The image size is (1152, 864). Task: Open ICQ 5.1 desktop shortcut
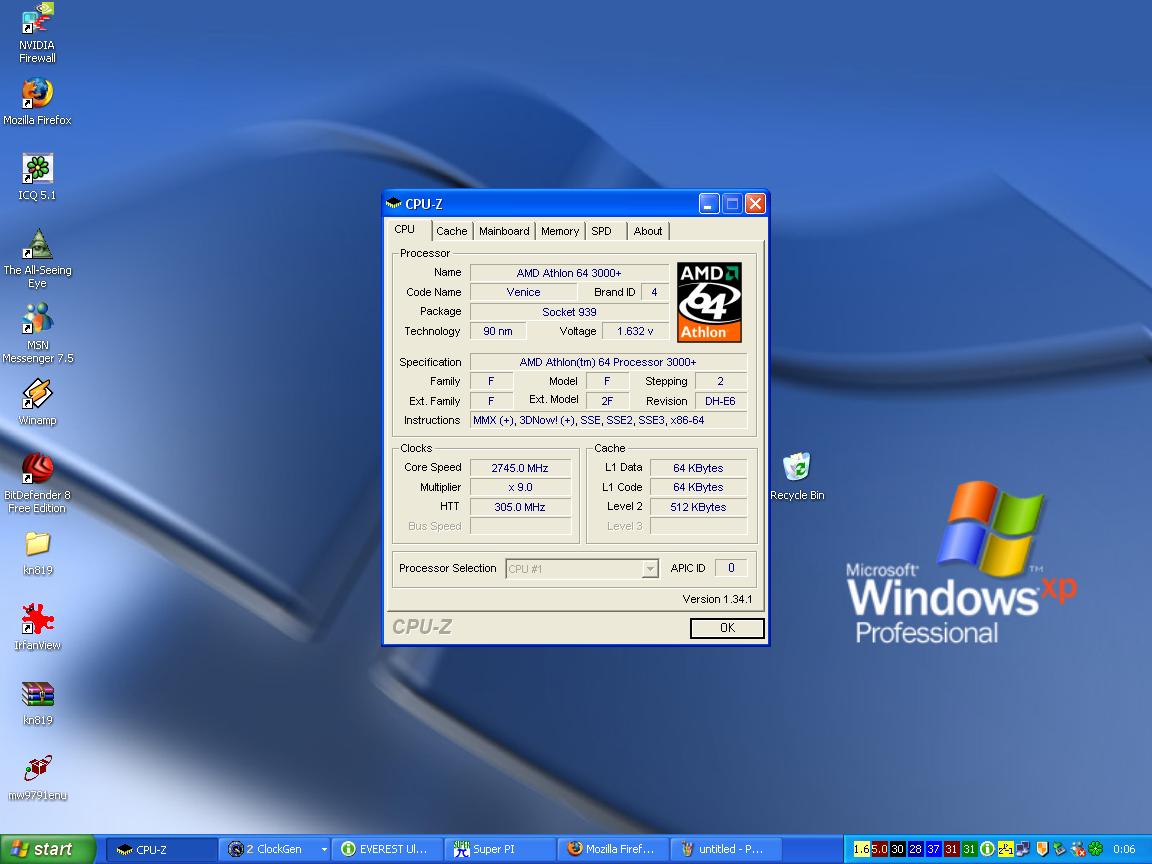37,177
